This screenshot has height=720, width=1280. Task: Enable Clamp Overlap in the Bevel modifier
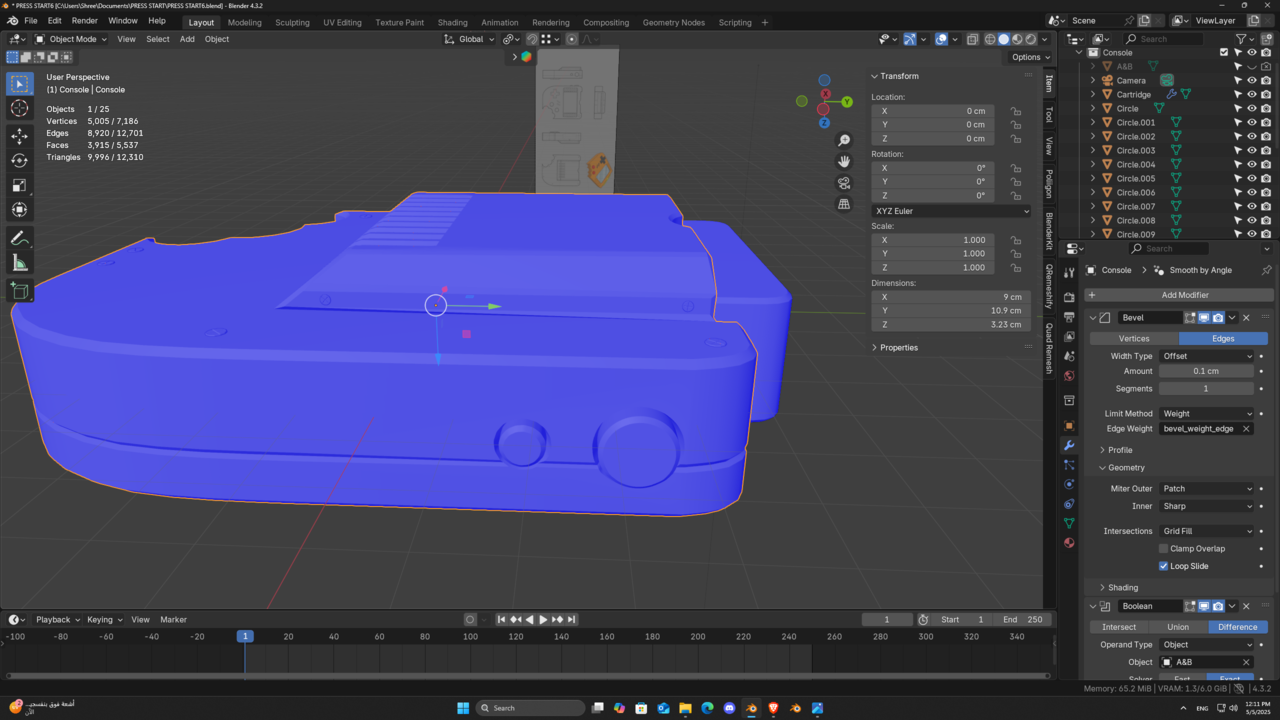[x=1163, y=548]
